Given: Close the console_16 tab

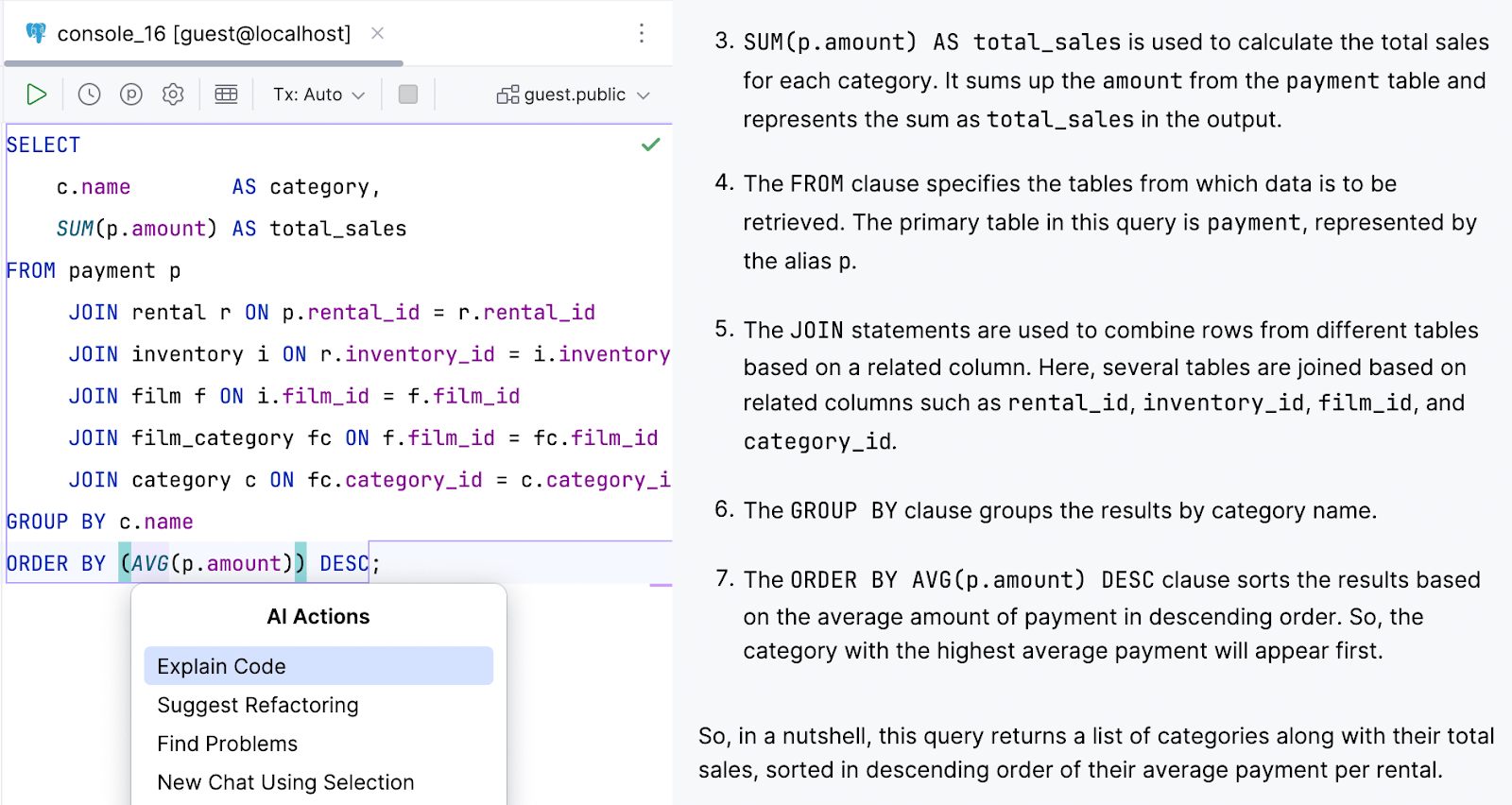Looking at the screenshot, I should point(378,34).
